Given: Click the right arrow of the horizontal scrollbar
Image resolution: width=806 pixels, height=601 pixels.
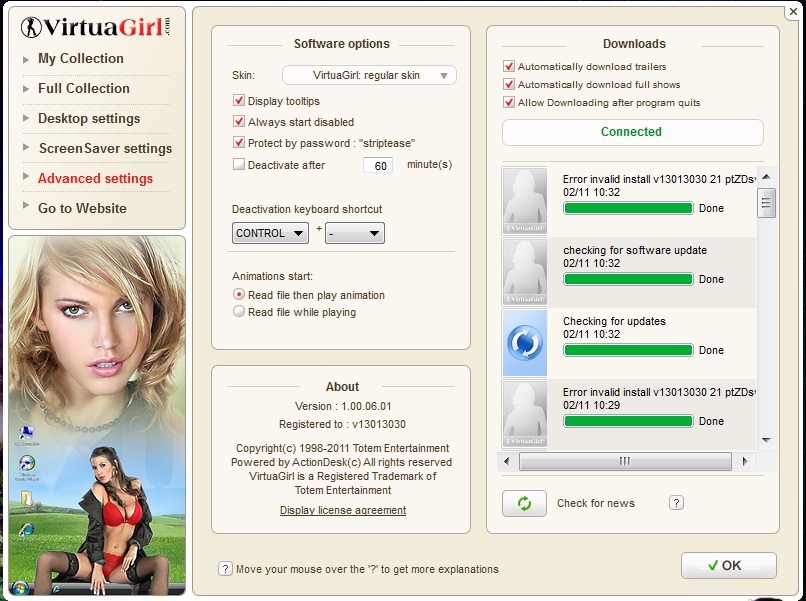Looking at the screenshot, I should (741, 461).
